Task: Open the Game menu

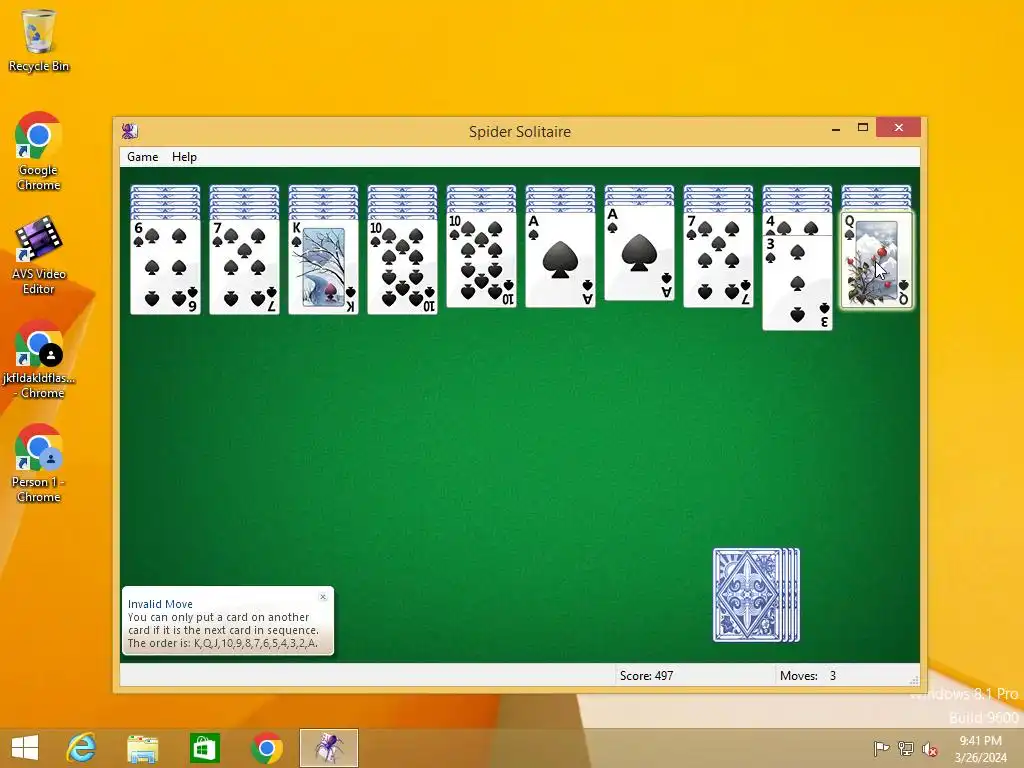Action: (x=142, y=157)
